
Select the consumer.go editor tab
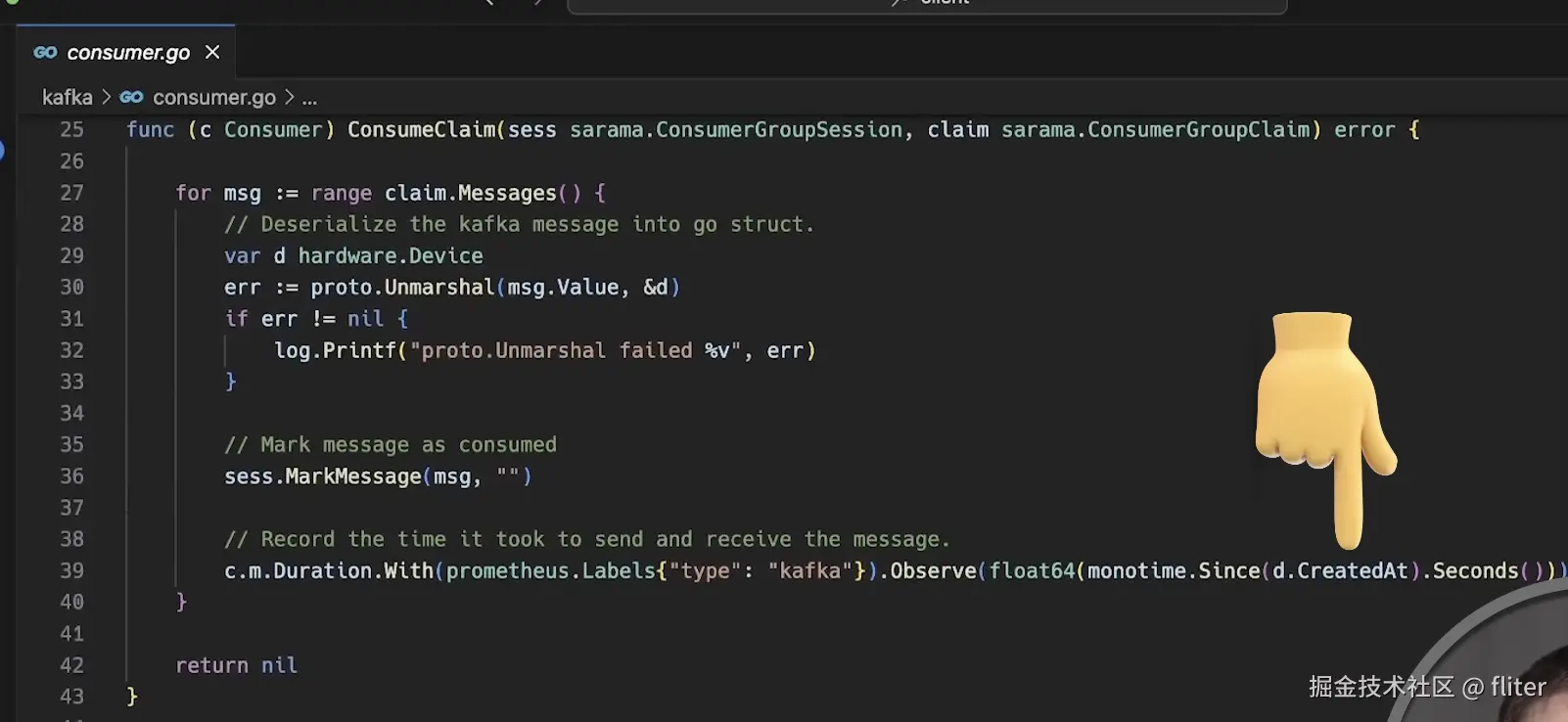tap(127, 53)
